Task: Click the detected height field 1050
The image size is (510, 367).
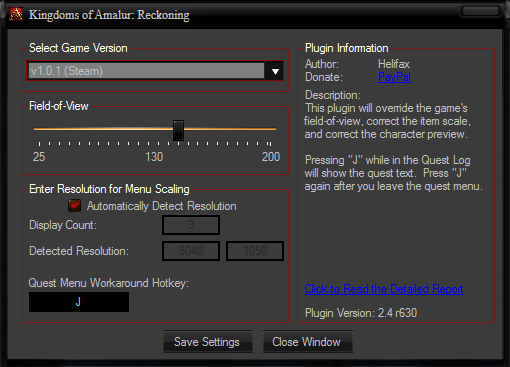Action: point(255,251)
